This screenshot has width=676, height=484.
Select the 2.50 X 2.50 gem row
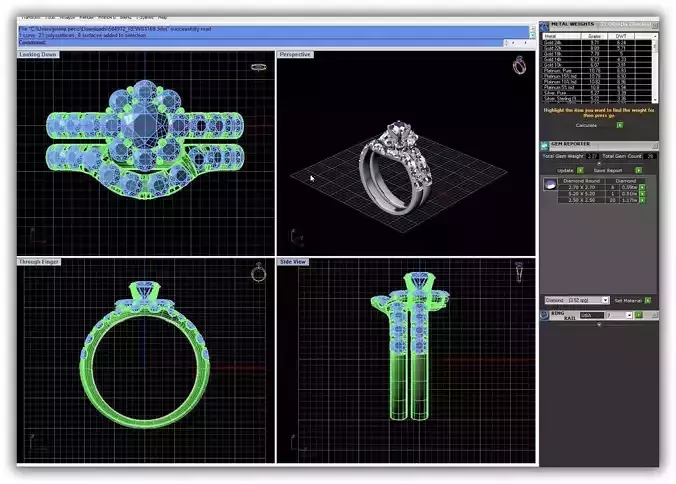pyautogui.click(x=598, y=200)
